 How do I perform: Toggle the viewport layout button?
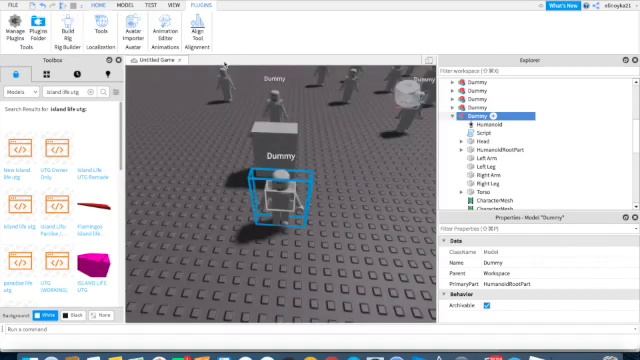point(429,60)
